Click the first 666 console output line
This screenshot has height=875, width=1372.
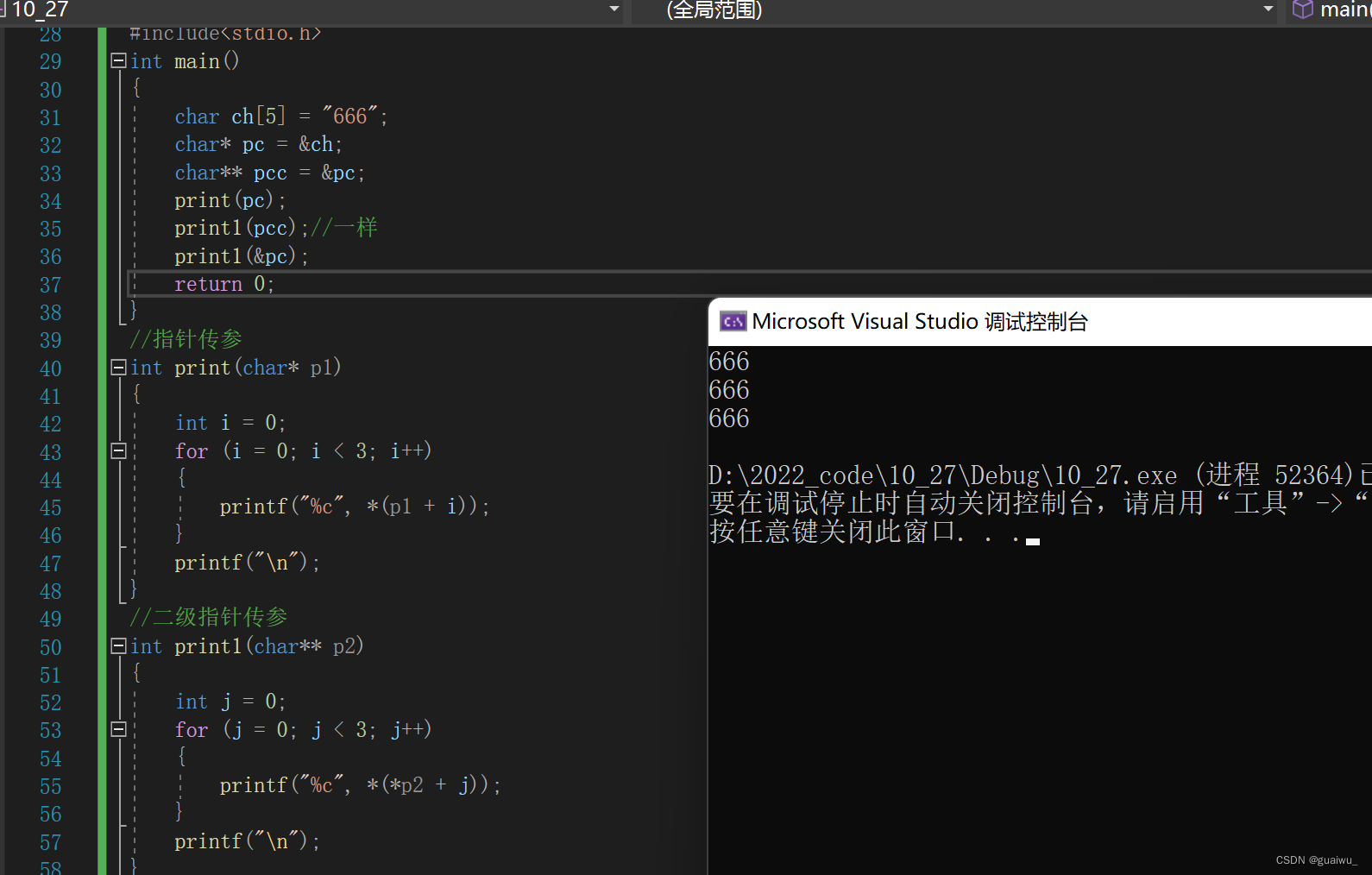pyautogui.click(x=729, y=361)
